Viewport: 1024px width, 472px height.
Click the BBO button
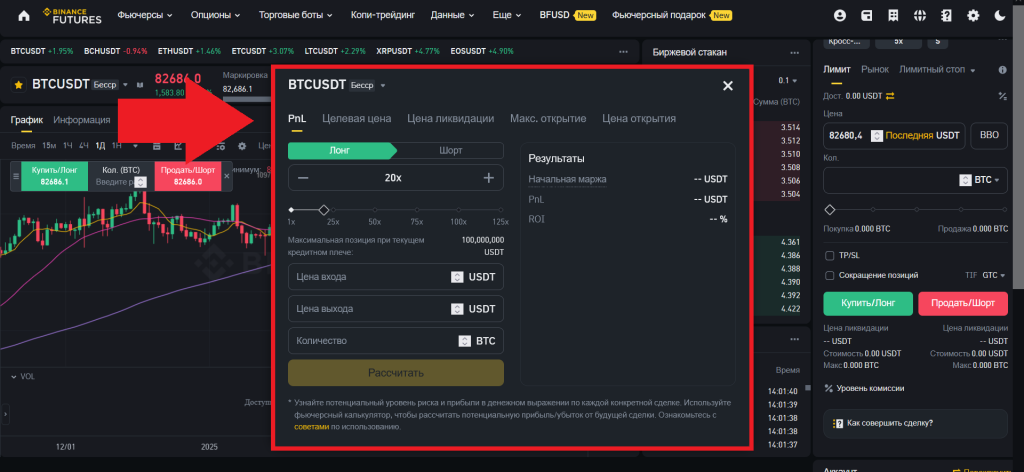(989, 136)
